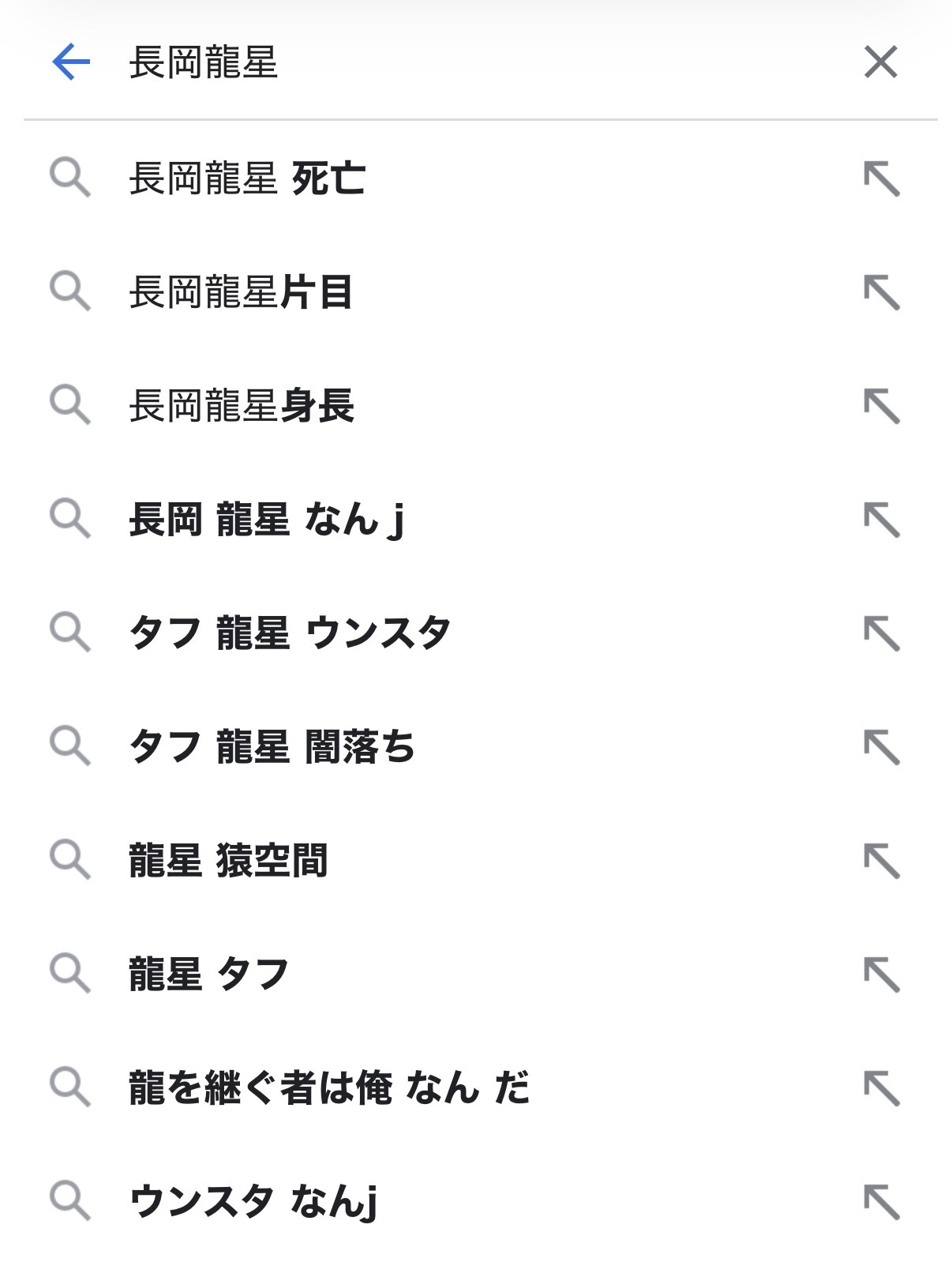Select suggestion 長岡龍星 死亡
This screenshot has height=1262, width=952.
point(248,178)
